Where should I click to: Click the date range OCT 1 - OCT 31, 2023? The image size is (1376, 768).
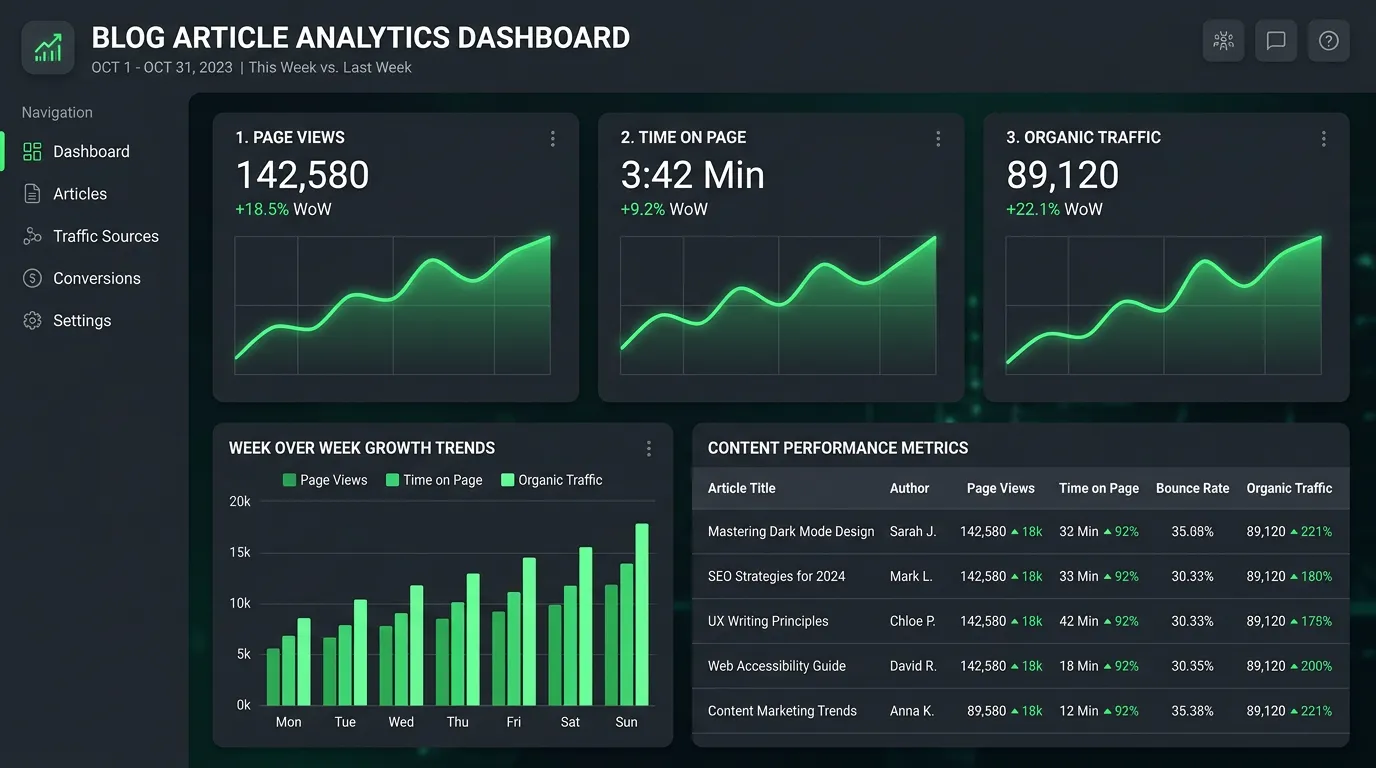pyautogui.click(x=162, y=68)
